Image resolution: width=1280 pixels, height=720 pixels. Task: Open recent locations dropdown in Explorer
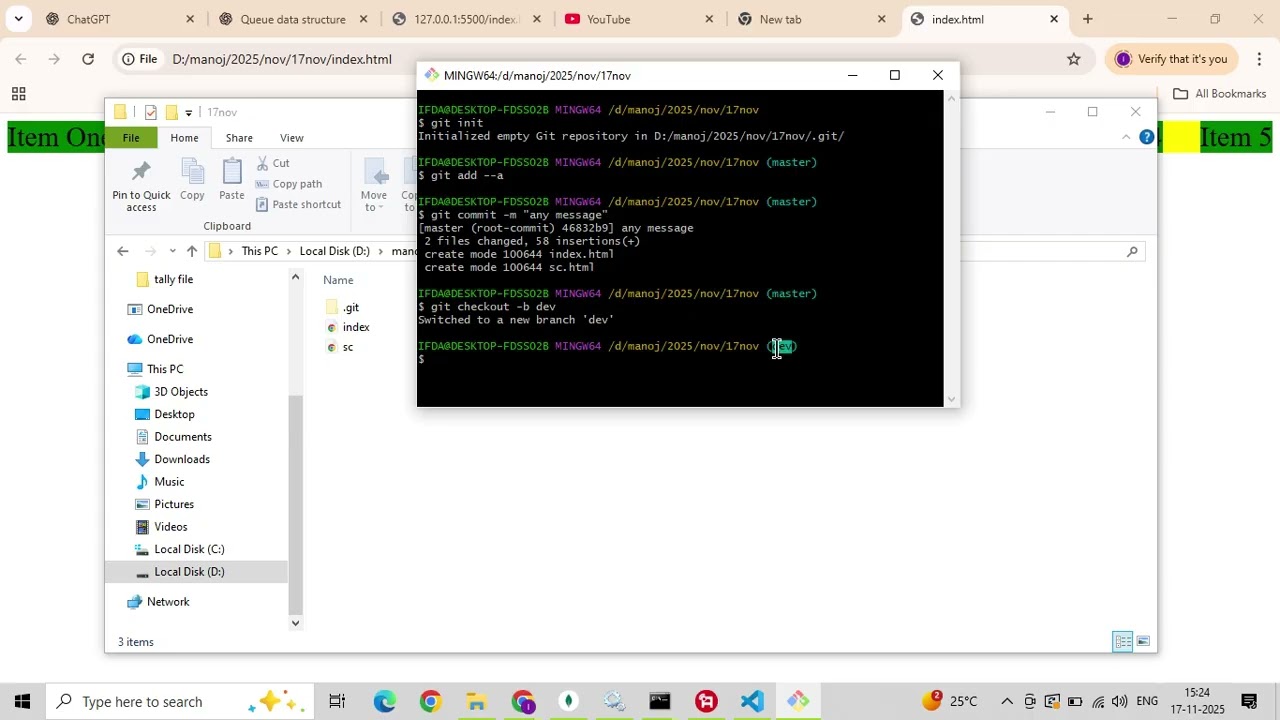coord(172,251)
